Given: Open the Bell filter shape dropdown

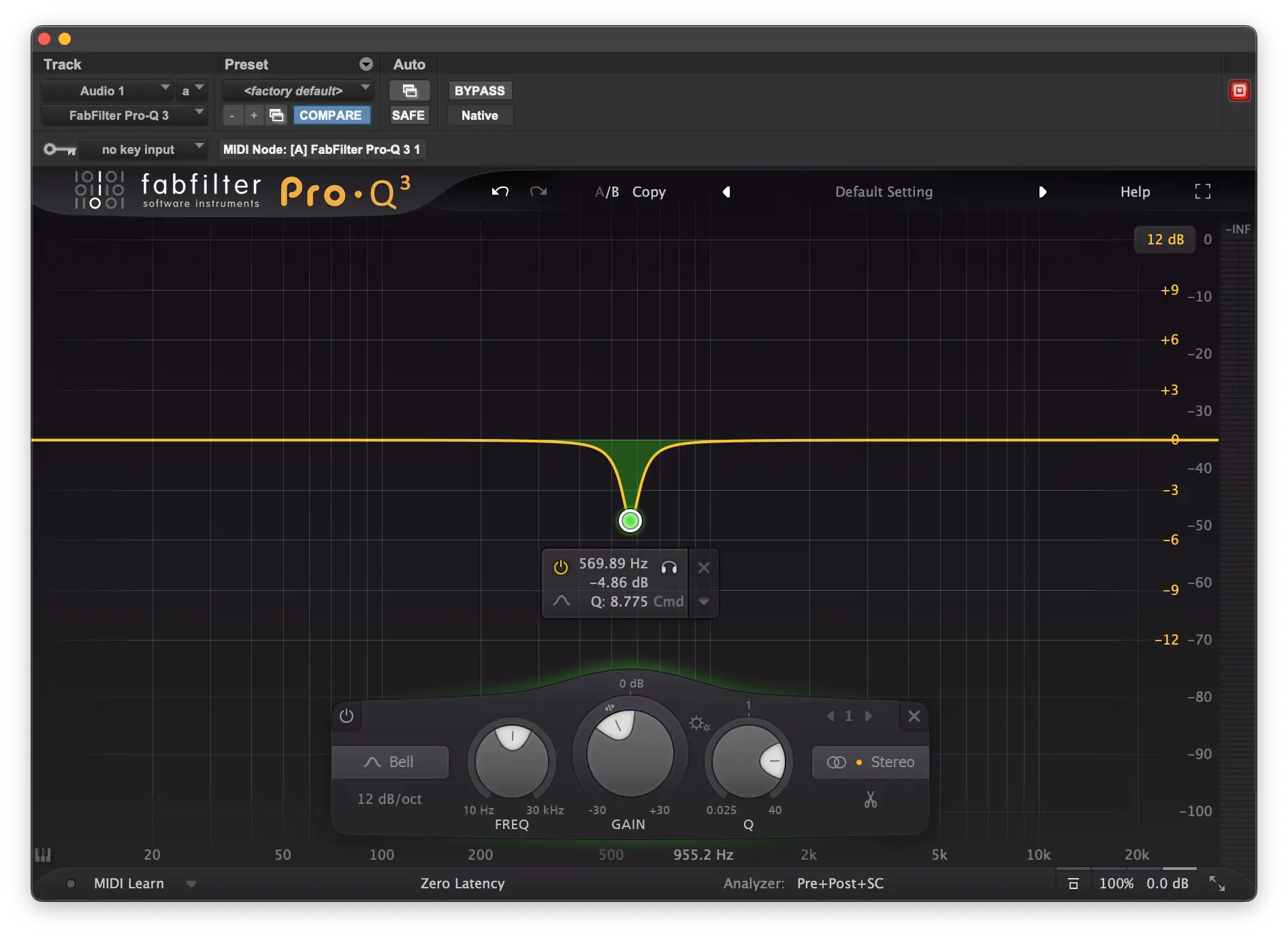Looking at the screenshot, I should [389, 762].
